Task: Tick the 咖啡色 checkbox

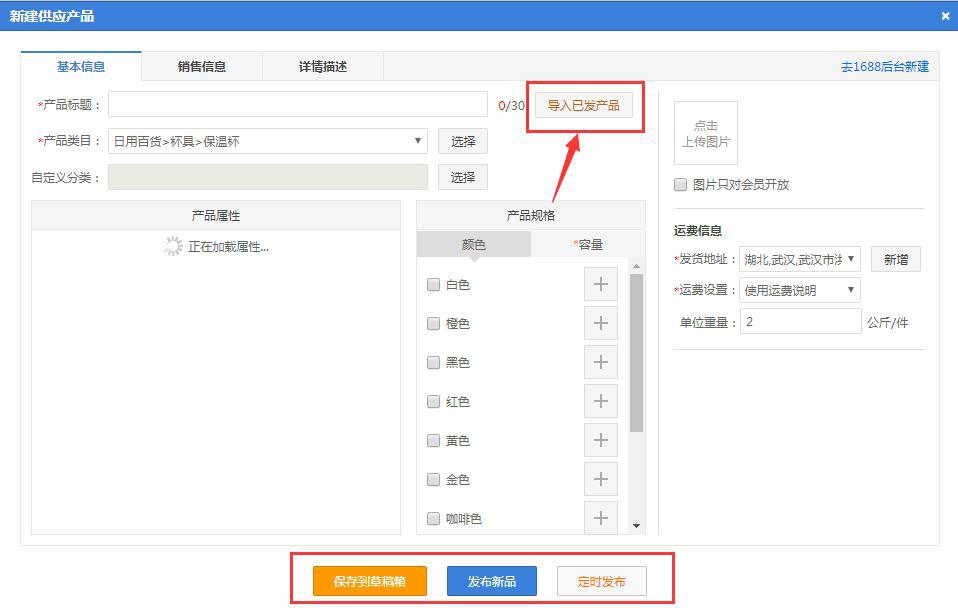Action: click(x=433, y=519)
